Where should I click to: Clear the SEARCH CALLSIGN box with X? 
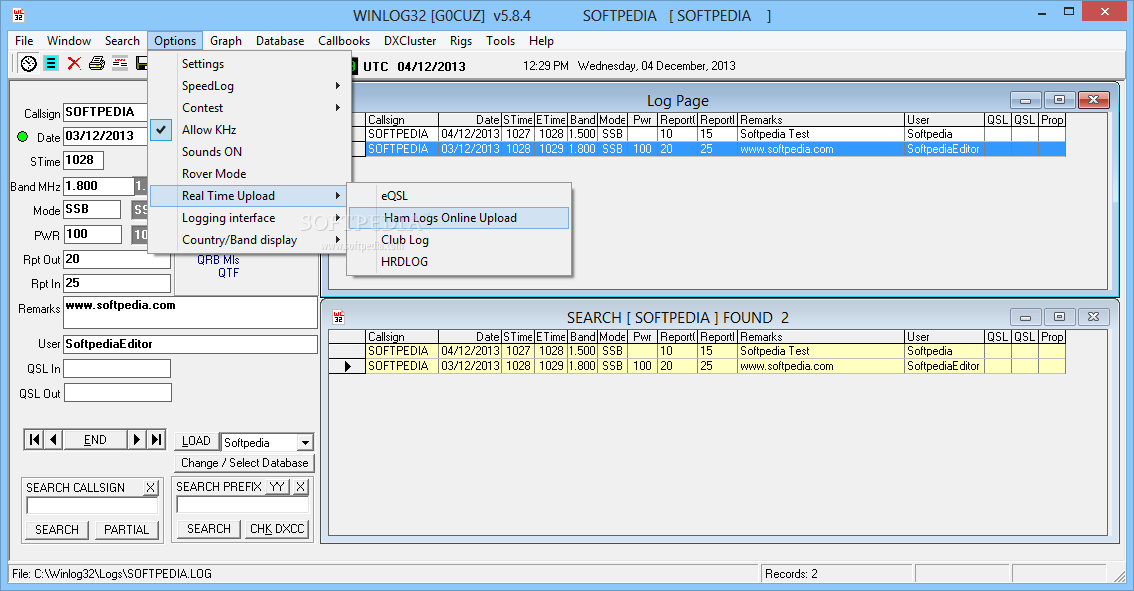[x=150, y=488]
